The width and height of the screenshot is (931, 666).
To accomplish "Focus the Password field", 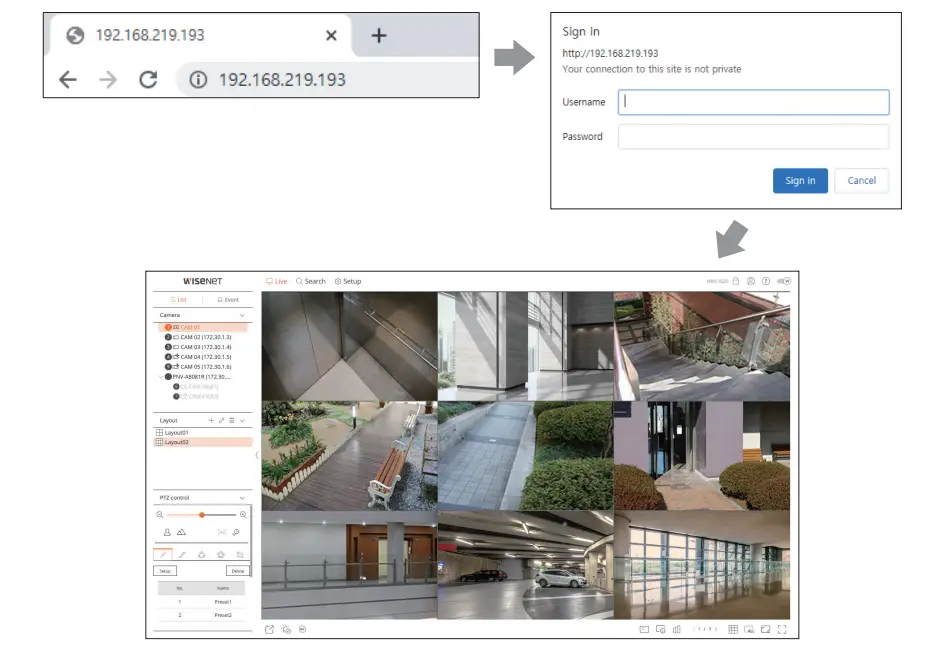I will (x=753, y=137).
